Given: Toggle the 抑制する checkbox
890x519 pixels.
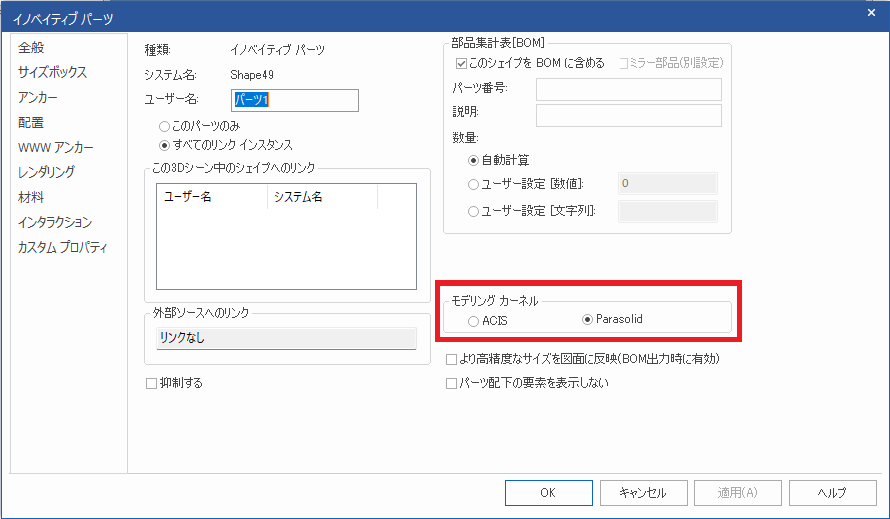Looking at the screenshot, I should [152, 384].
